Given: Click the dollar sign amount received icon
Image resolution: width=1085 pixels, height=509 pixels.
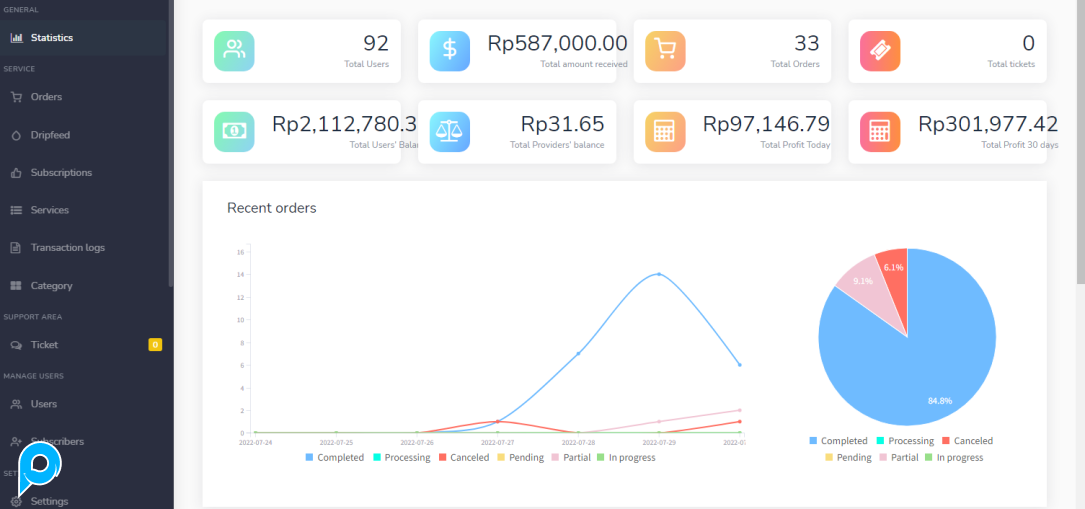Looking at the screenshot, I should coord(450,51).
